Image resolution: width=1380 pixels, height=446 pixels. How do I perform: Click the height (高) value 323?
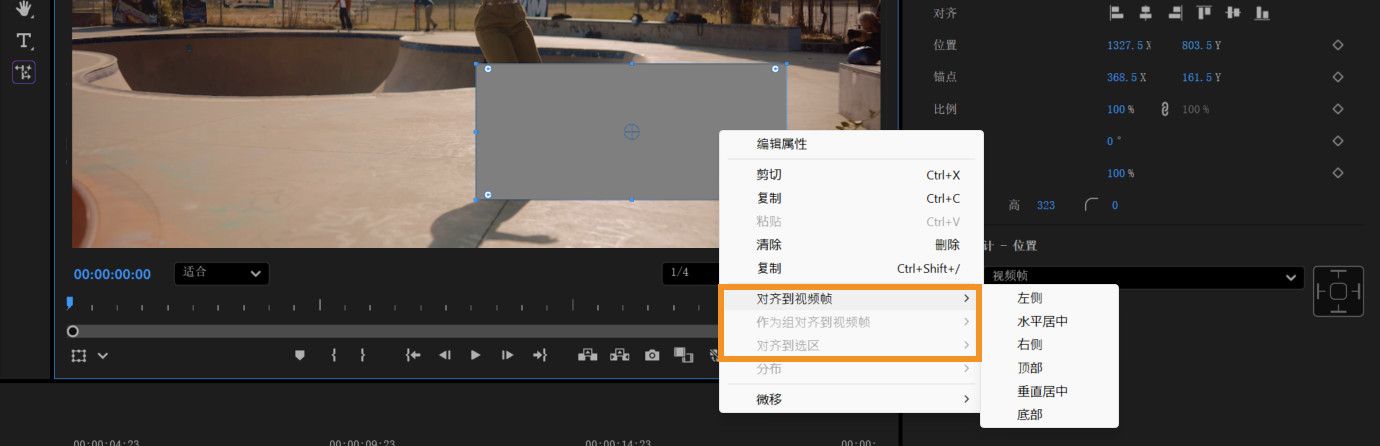[x=1046, y=205]
